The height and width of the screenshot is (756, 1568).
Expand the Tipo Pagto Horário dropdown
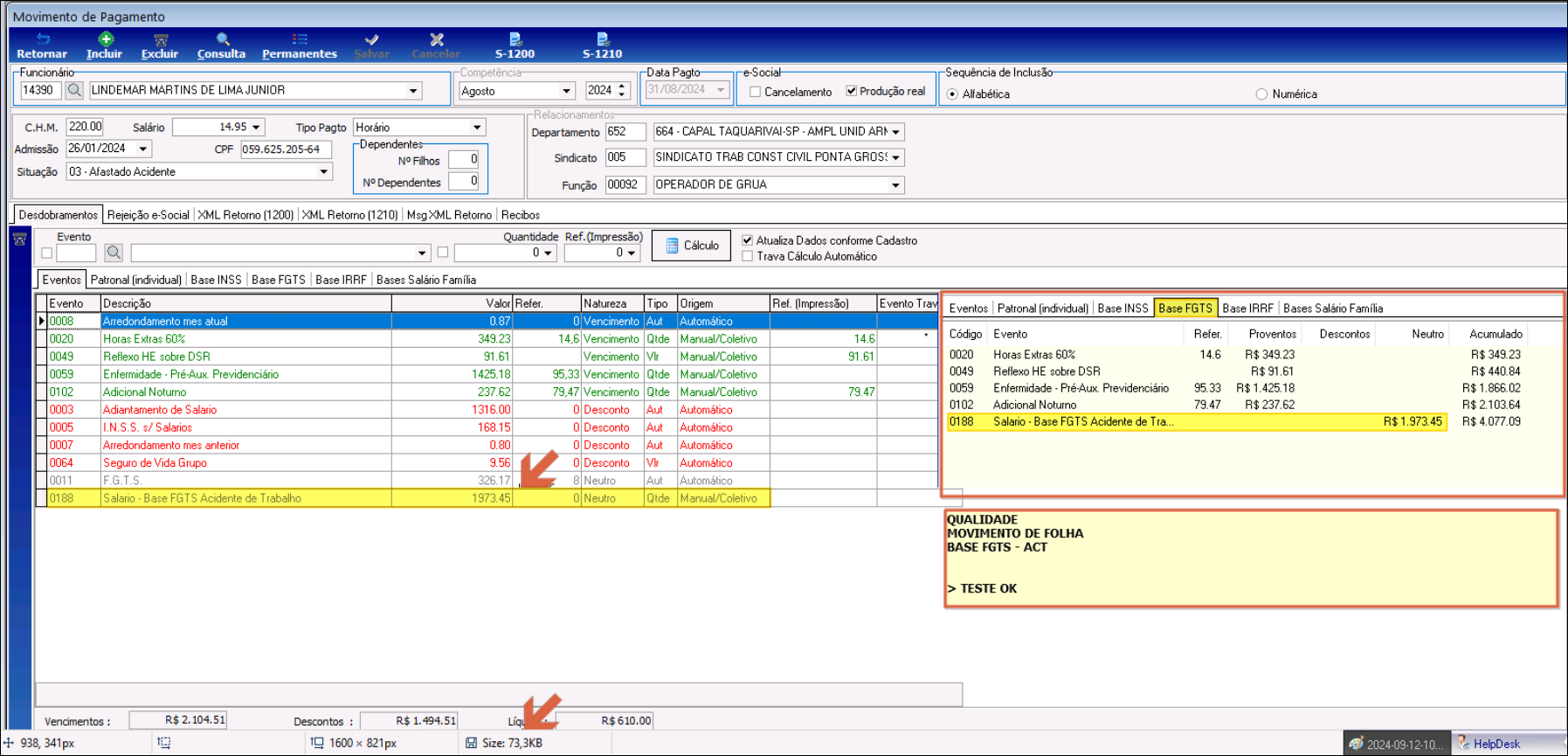(477, 128)
